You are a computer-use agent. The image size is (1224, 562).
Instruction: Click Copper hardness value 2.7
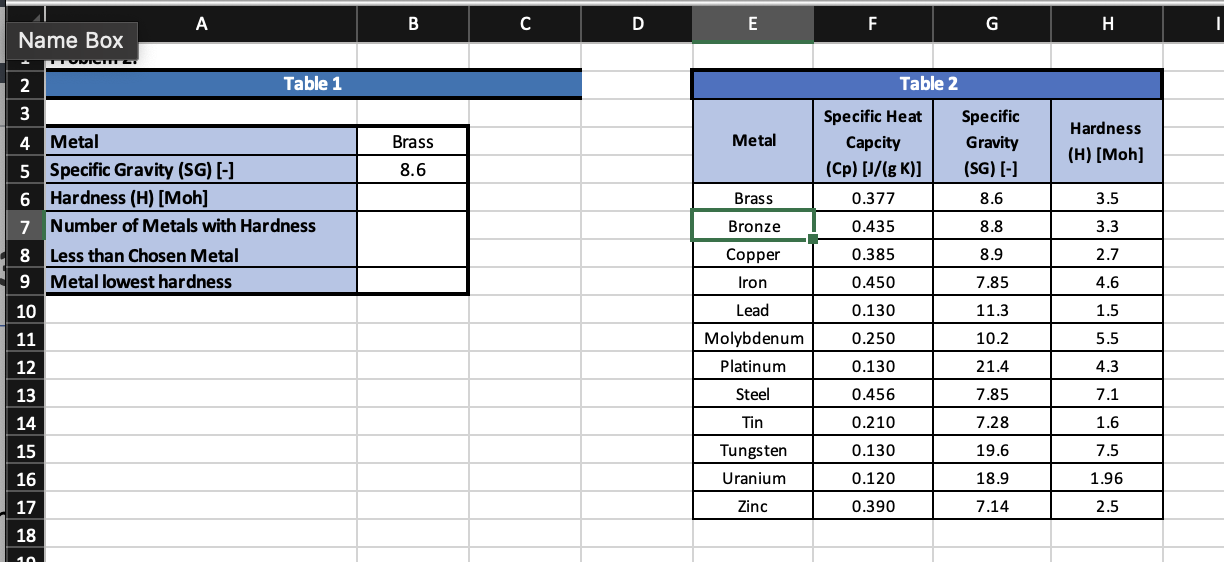pyautogui.click(x=1106, y=254)
